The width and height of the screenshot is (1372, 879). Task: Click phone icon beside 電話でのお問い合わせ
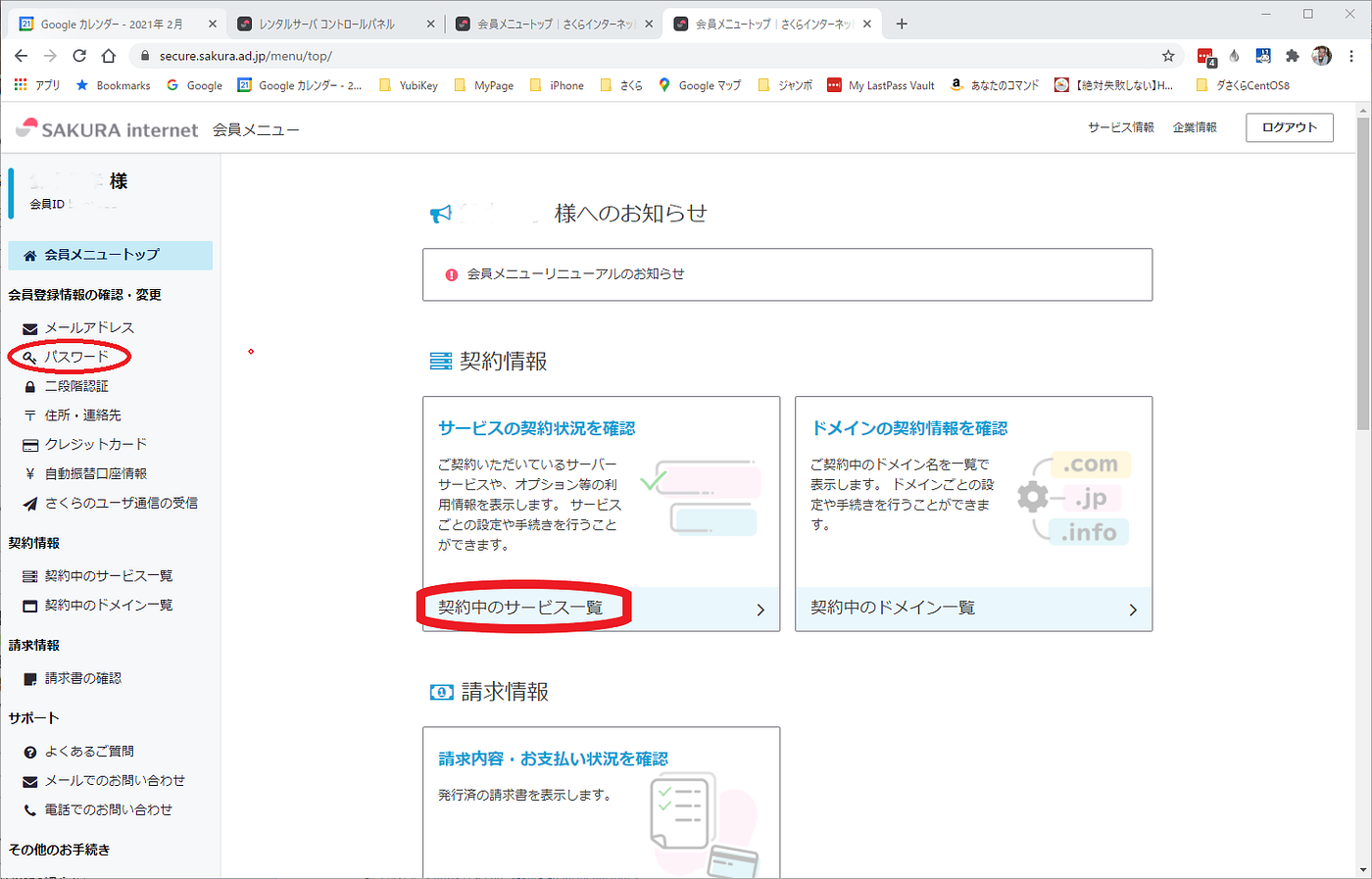click(30, 810)
